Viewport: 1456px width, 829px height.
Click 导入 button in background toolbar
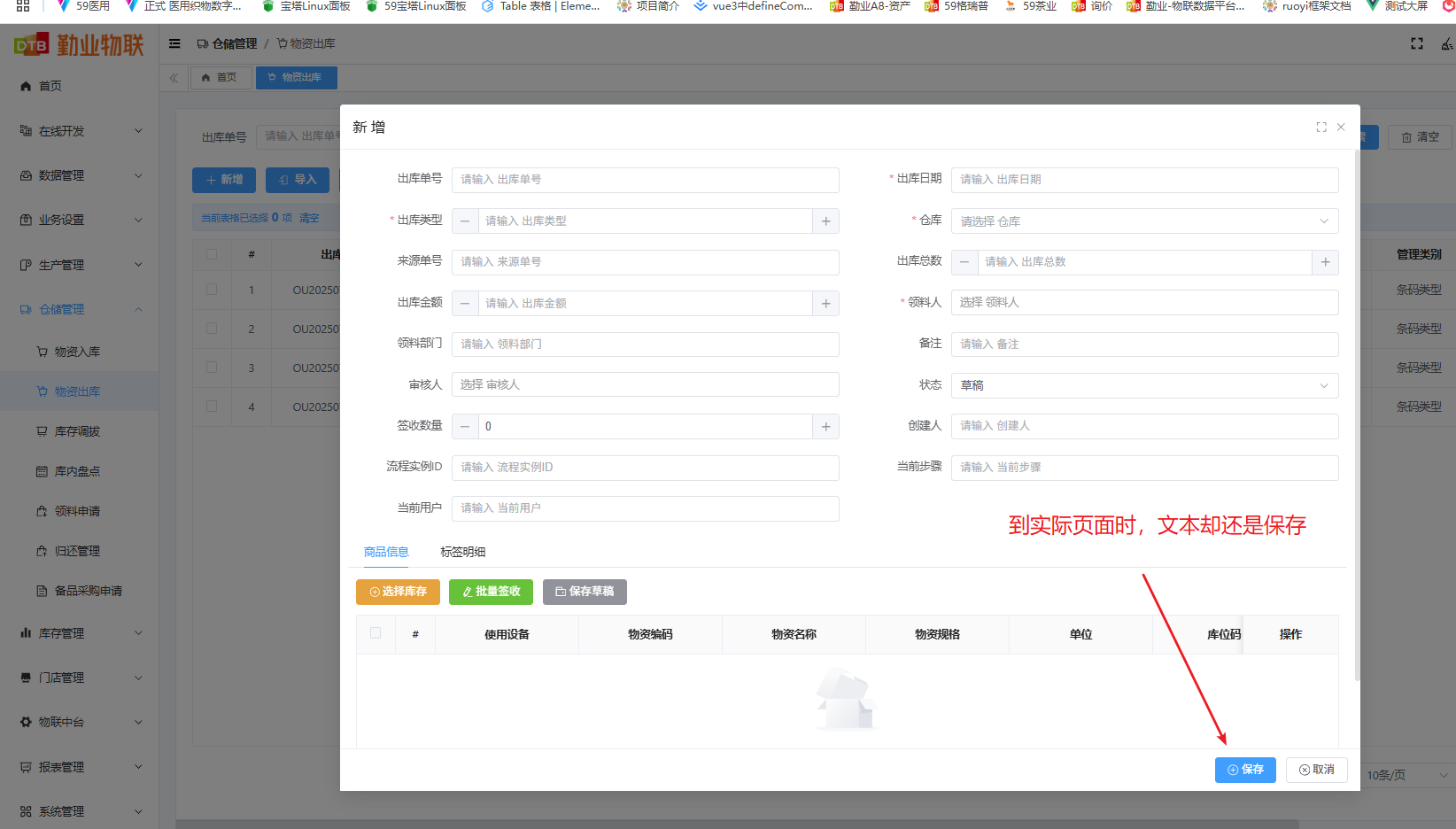pos(298,180)
